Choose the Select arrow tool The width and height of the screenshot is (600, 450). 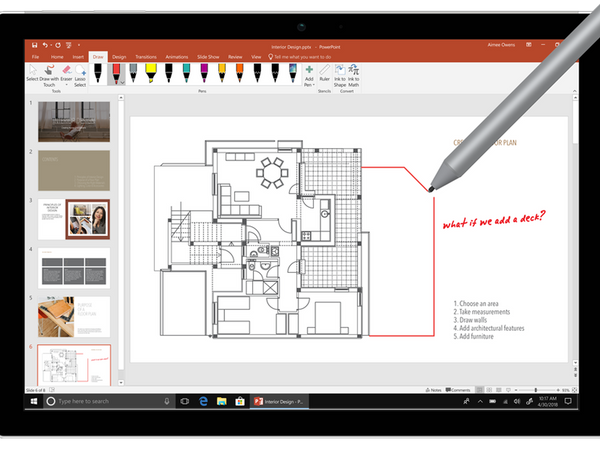[33, 73]
